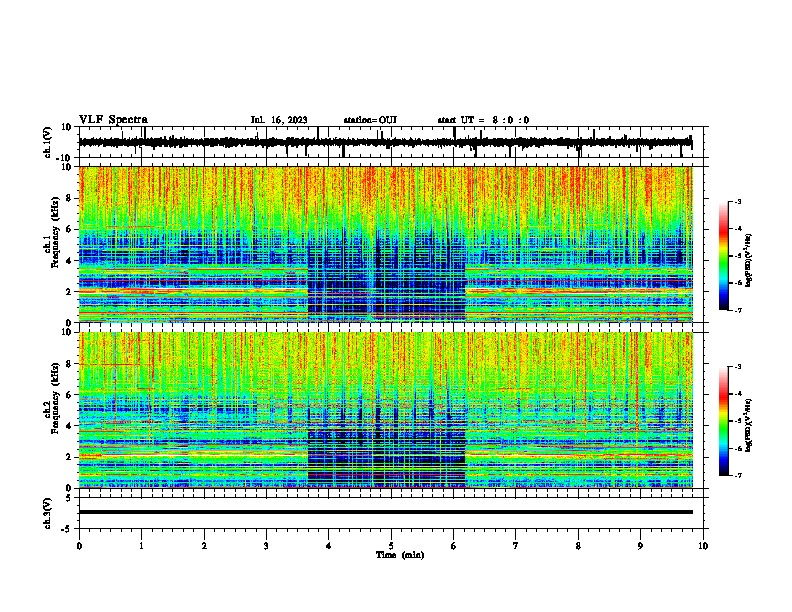Click the '5' tick on the Time axis
This screenshot has height=612, width=792.
[391, 546]
